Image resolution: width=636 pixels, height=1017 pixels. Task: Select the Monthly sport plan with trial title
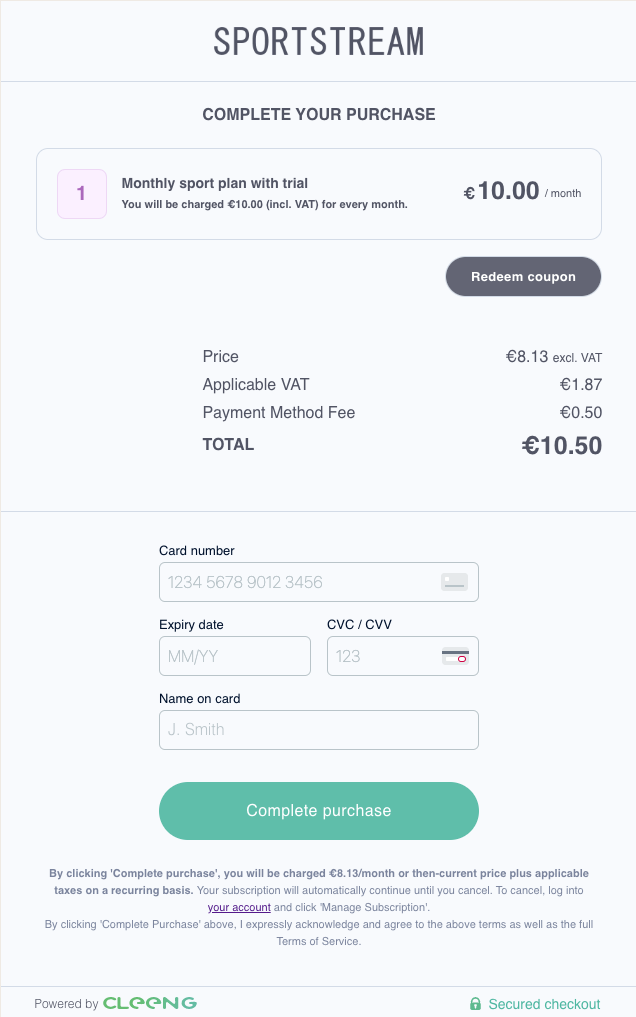point(215,183)
